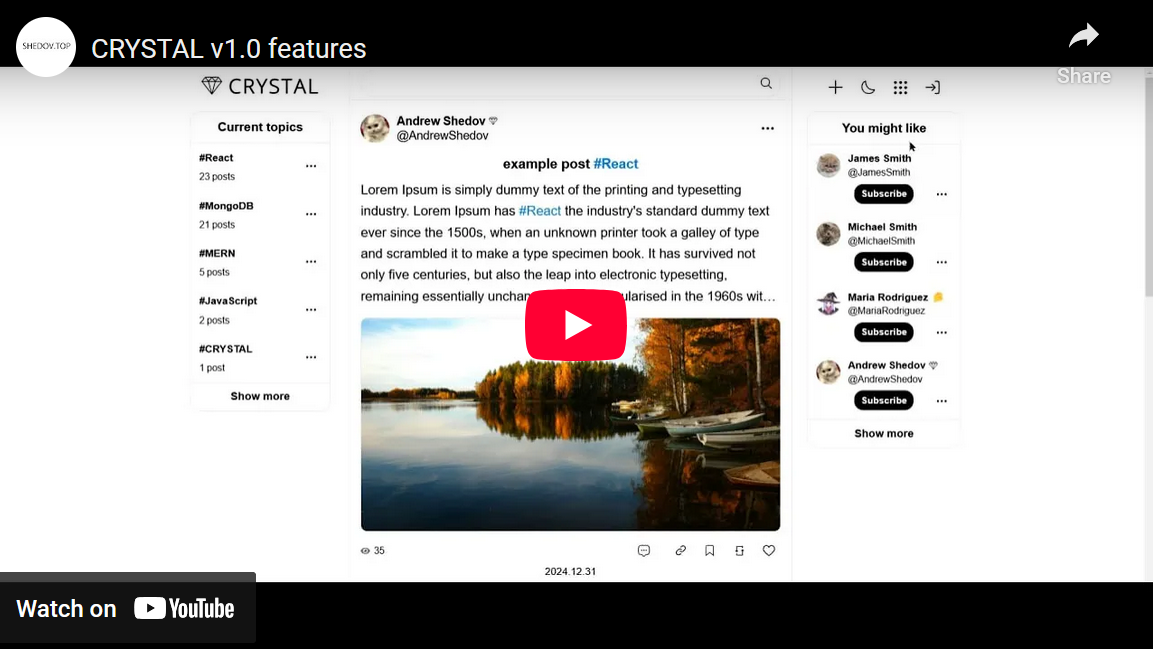Open options beside Andrew Shedov suggestion
Image resolution: width=1153 pixels, height=649 pixels.
click(x=942, y=401)
